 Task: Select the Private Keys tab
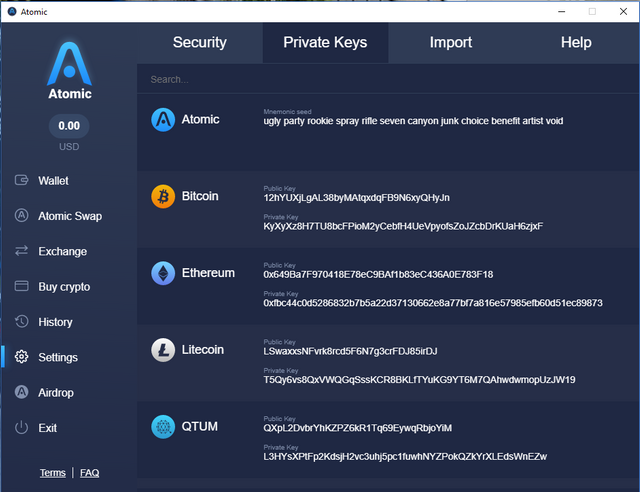coord(325,42)
